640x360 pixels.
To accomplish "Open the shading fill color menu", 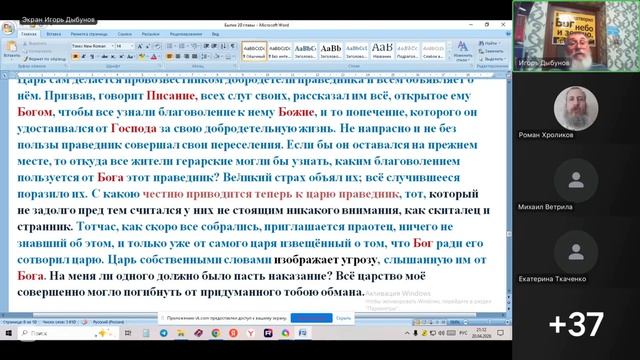I will click(x=218, y=56).
